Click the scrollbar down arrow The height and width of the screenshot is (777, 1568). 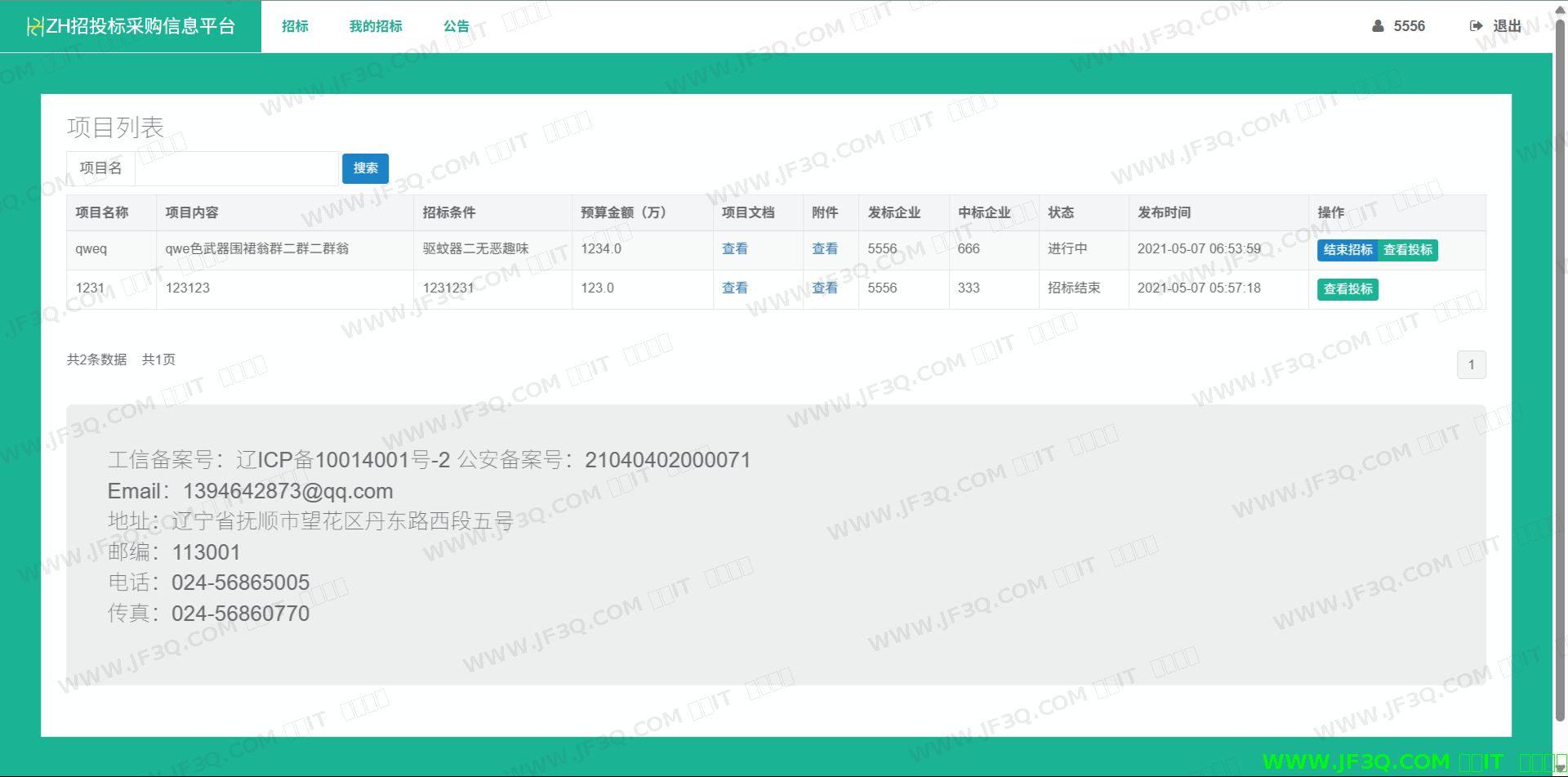click(1560, 769)
